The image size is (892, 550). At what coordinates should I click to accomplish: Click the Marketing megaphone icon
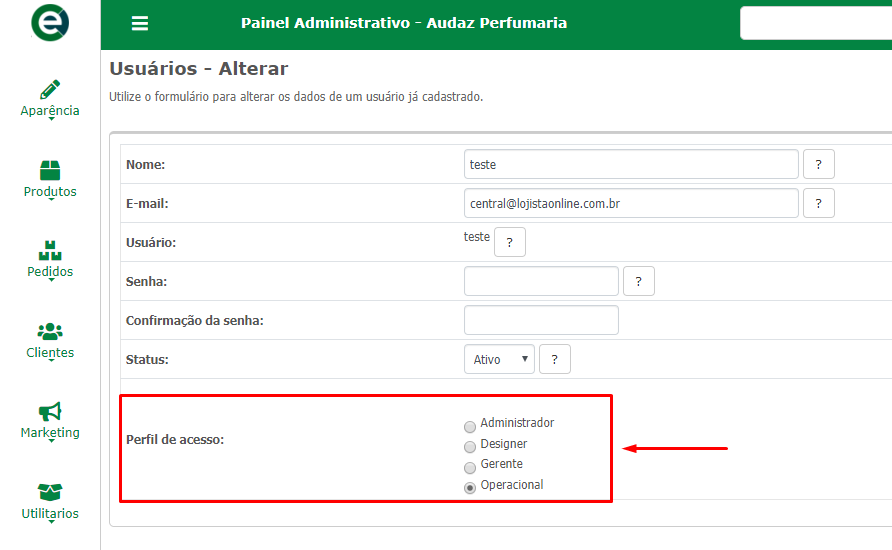pyautogui.click(x=50, y=412)
